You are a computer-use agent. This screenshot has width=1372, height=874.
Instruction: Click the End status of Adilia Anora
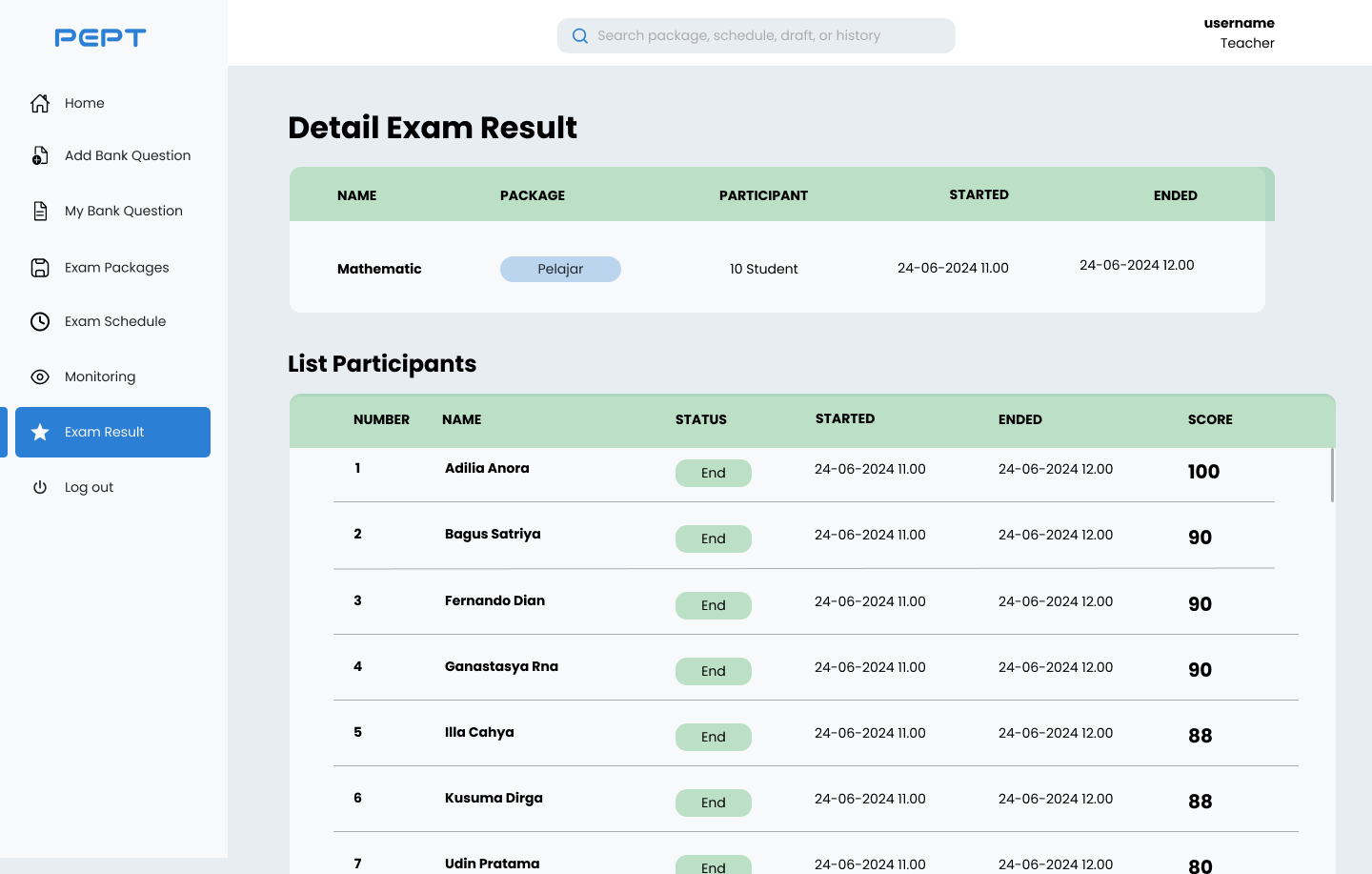pyautogui.click(x=714, y=473)
